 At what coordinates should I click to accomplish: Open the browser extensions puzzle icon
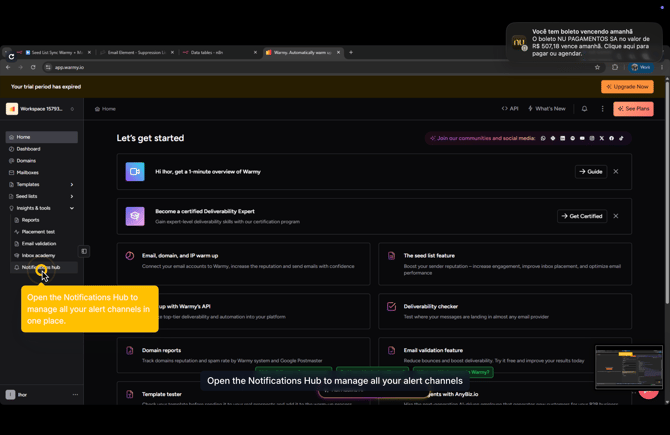[615, 67]
